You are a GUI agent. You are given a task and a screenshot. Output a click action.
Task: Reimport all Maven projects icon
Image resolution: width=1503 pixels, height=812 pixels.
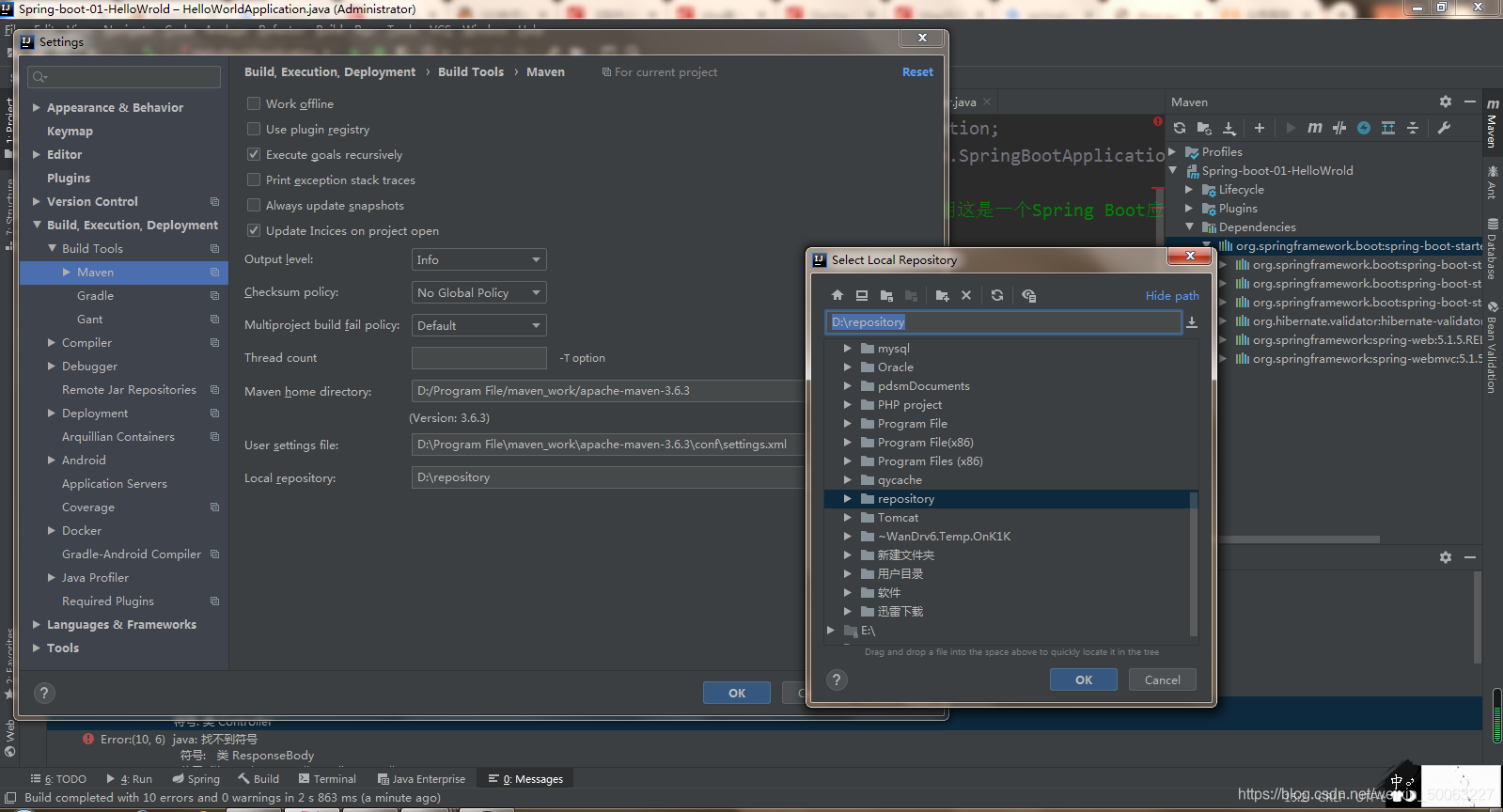pyautogui.click(x=1180, y=128)
